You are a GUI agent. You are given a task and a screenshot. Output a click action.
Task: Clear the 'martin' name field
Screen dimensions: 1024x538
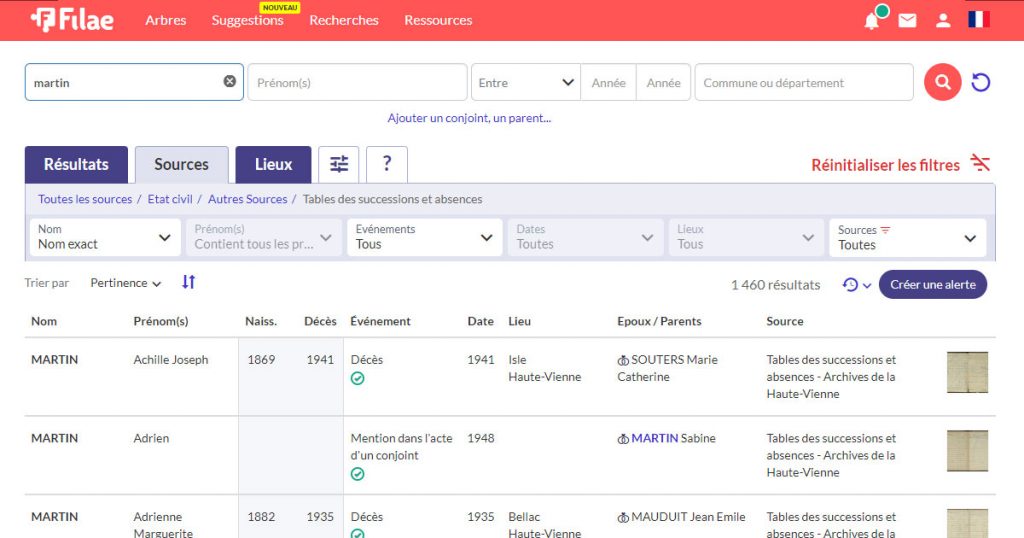[230, 82]
